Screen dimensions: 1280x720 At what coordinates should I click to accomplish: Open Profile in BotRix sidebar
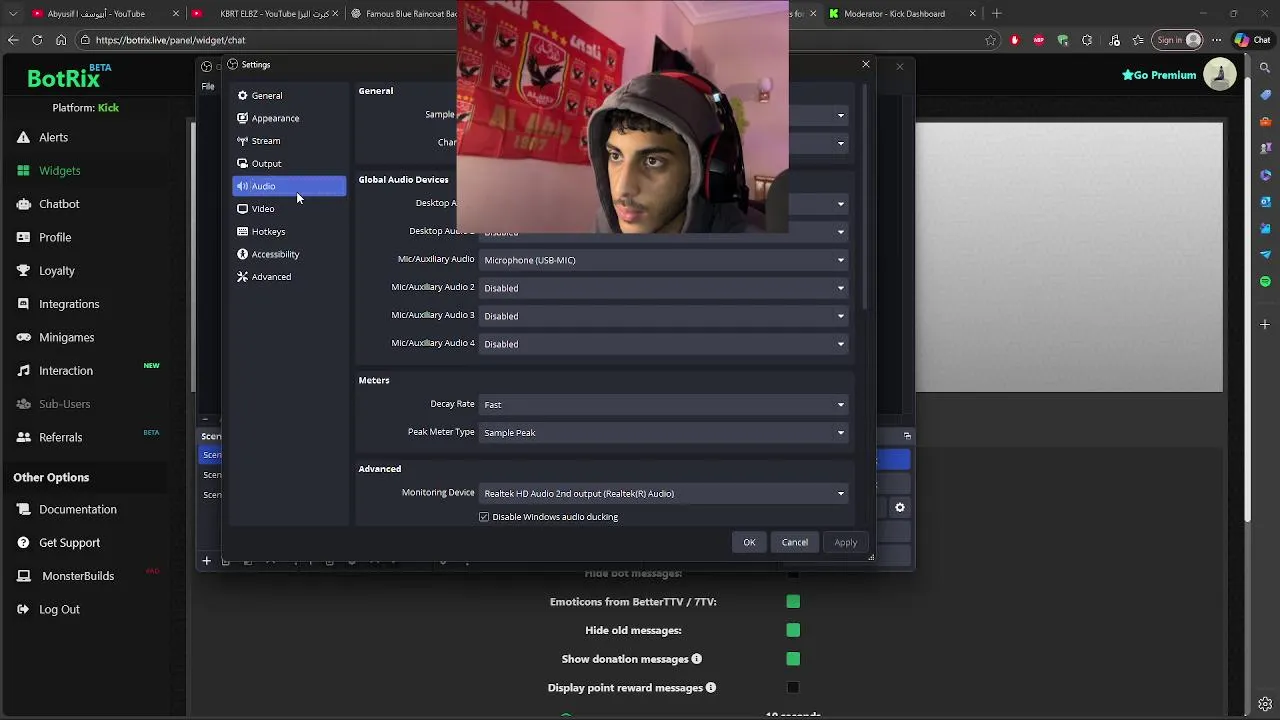click(55, 237)
